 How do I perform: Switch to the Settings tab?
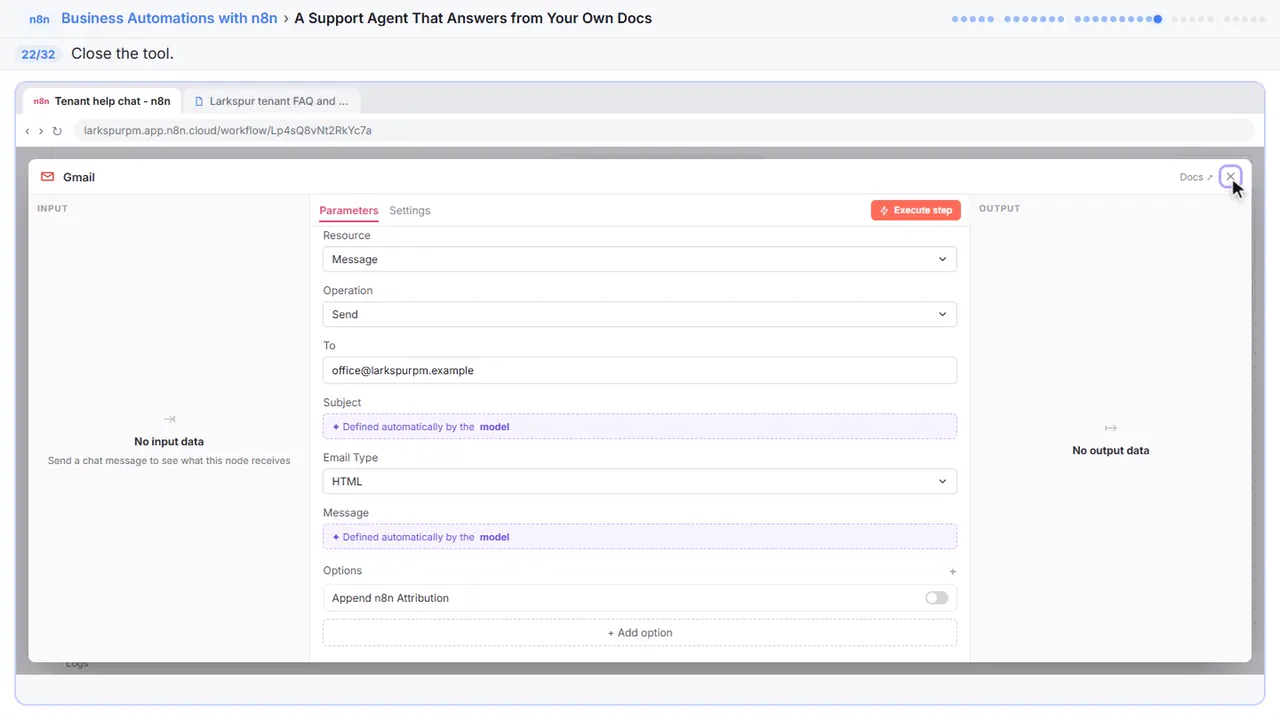[410, 211]
